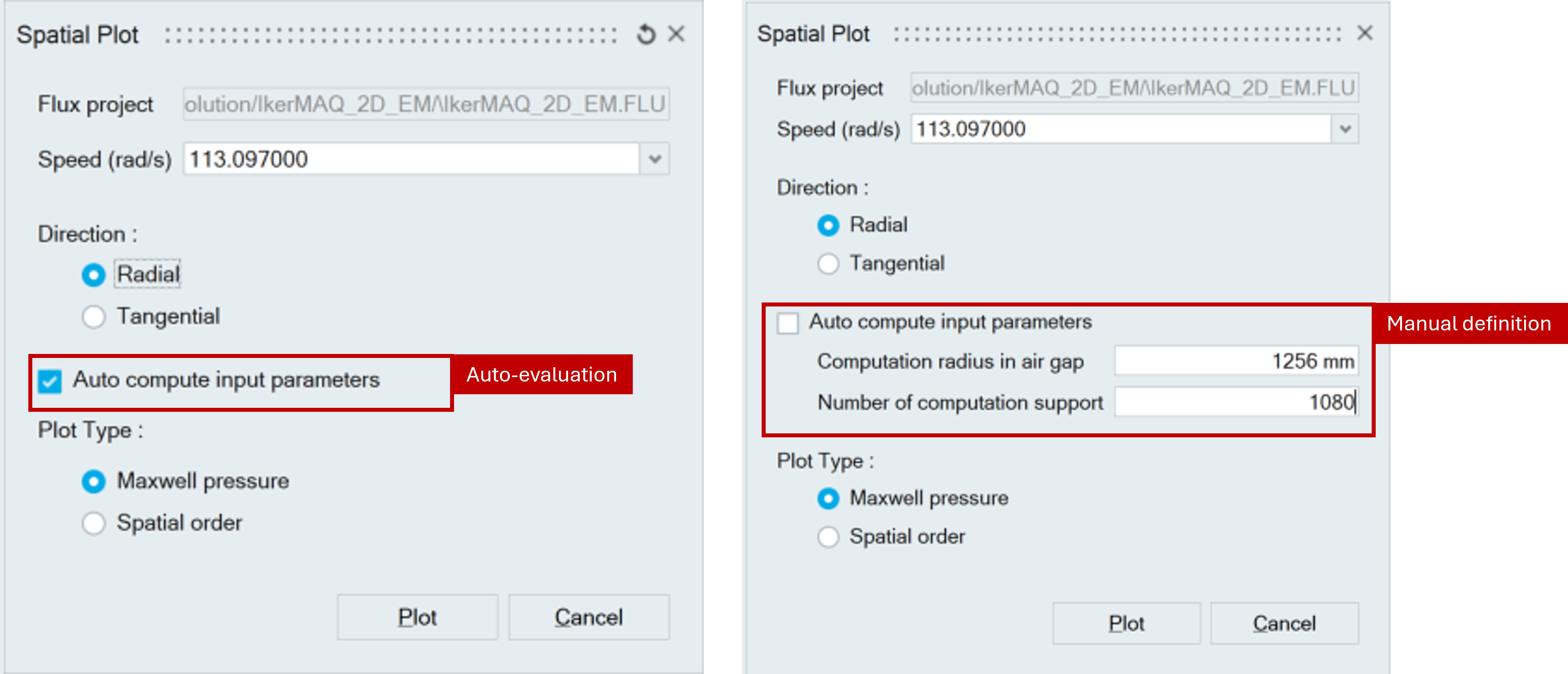Choose Spatial order plot type in right dialog
Screen dimensions: 1568x674
coord(828,537)
